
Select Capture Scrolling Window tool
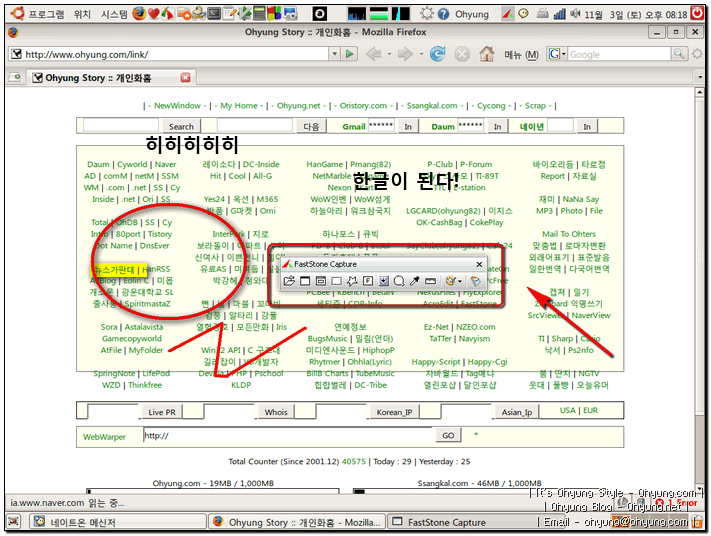point(383,282)
